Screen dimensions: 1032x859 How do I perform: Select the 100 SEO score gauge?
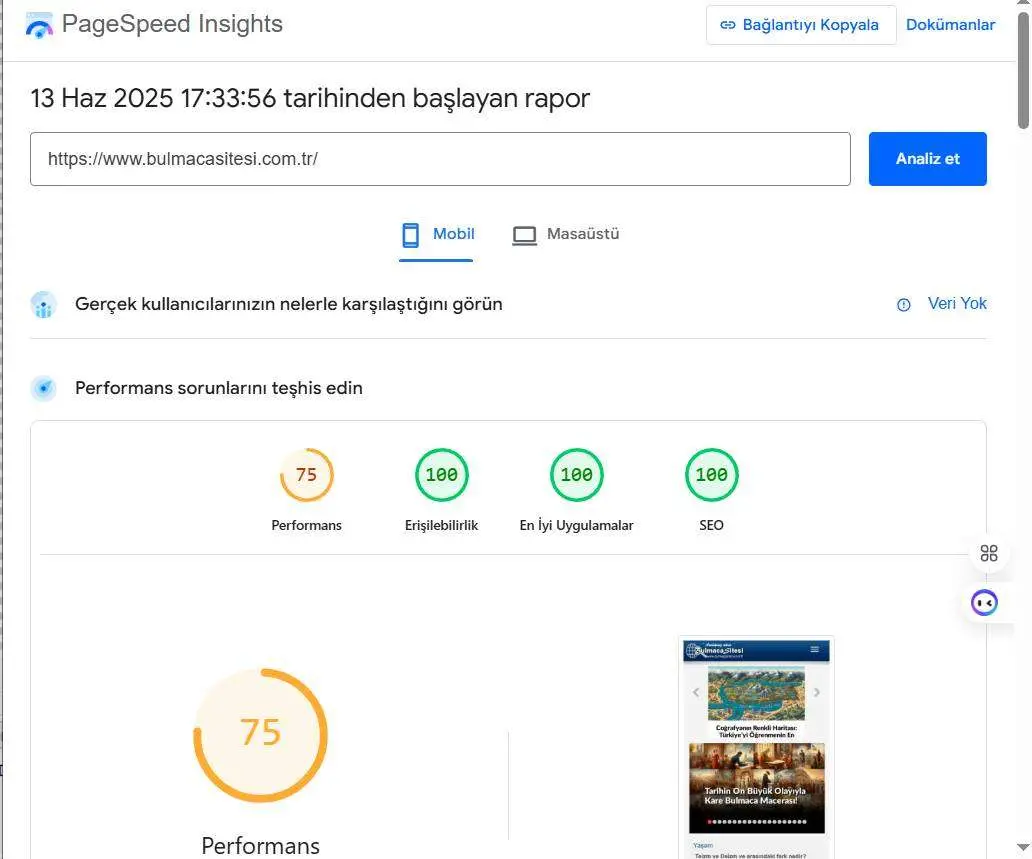click(x=711, y=475)
